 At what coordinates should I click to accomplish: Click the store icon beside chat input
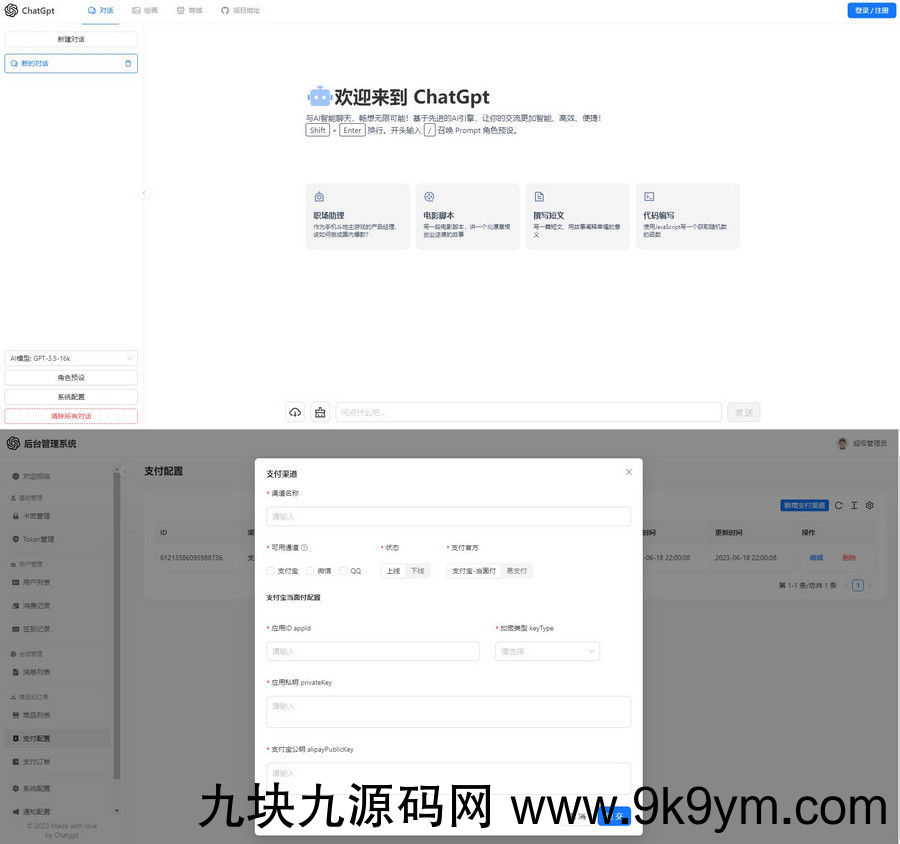click(320, 412)
